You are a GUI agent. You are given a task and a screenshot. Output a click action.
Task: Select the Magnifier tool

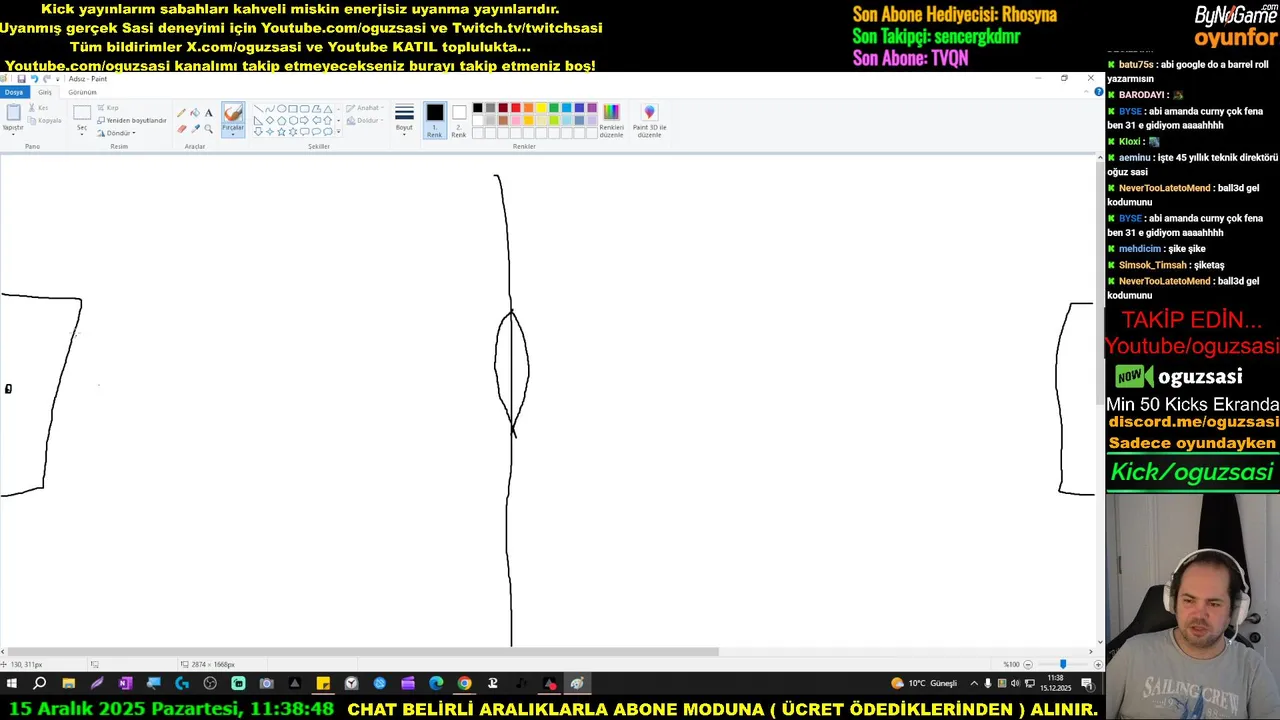pyautogui.click(x=209, y=129)
